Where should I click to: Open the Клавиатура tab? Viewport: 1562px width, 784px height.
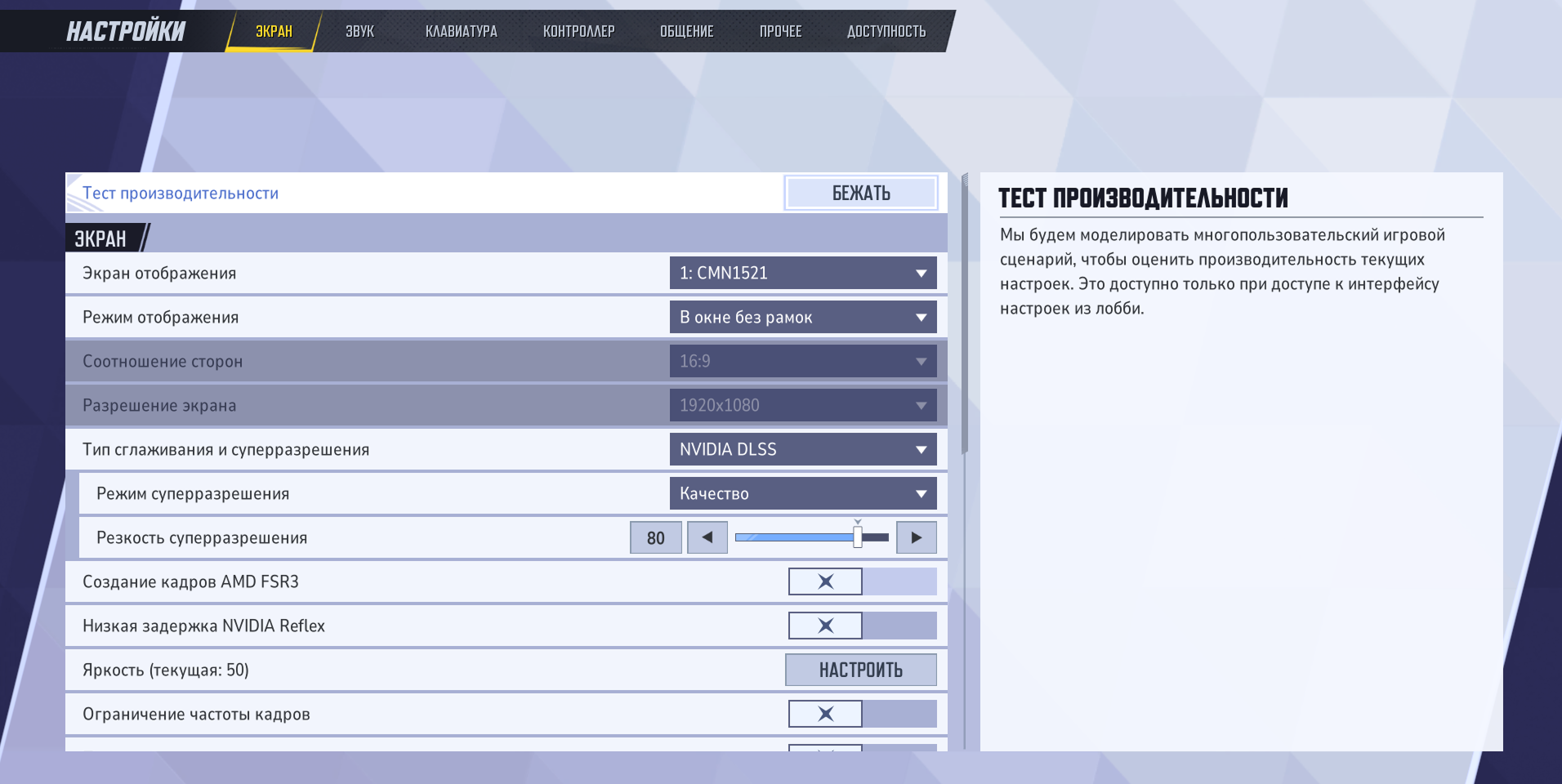click(x=461, y=31)
